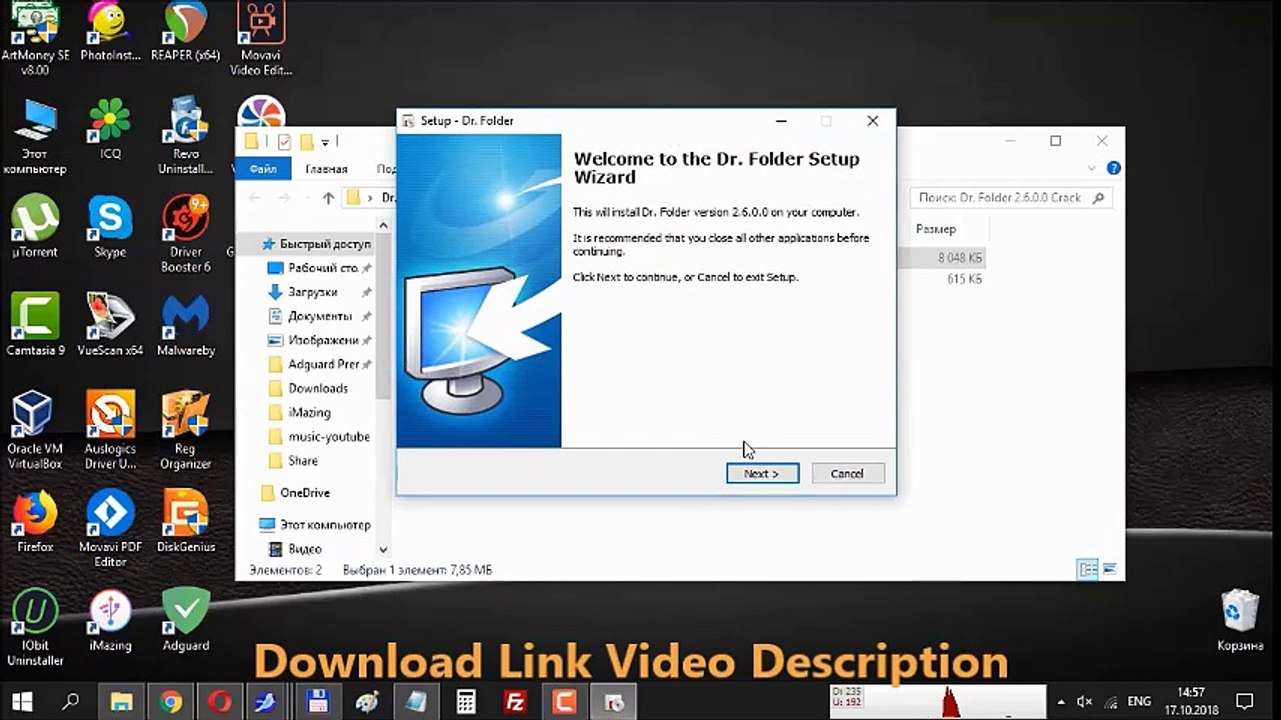Open Oracle VM VirtualBox shortcut
Image resolution: width=1281 pixels, height=720 pixels.
(35, 431)
